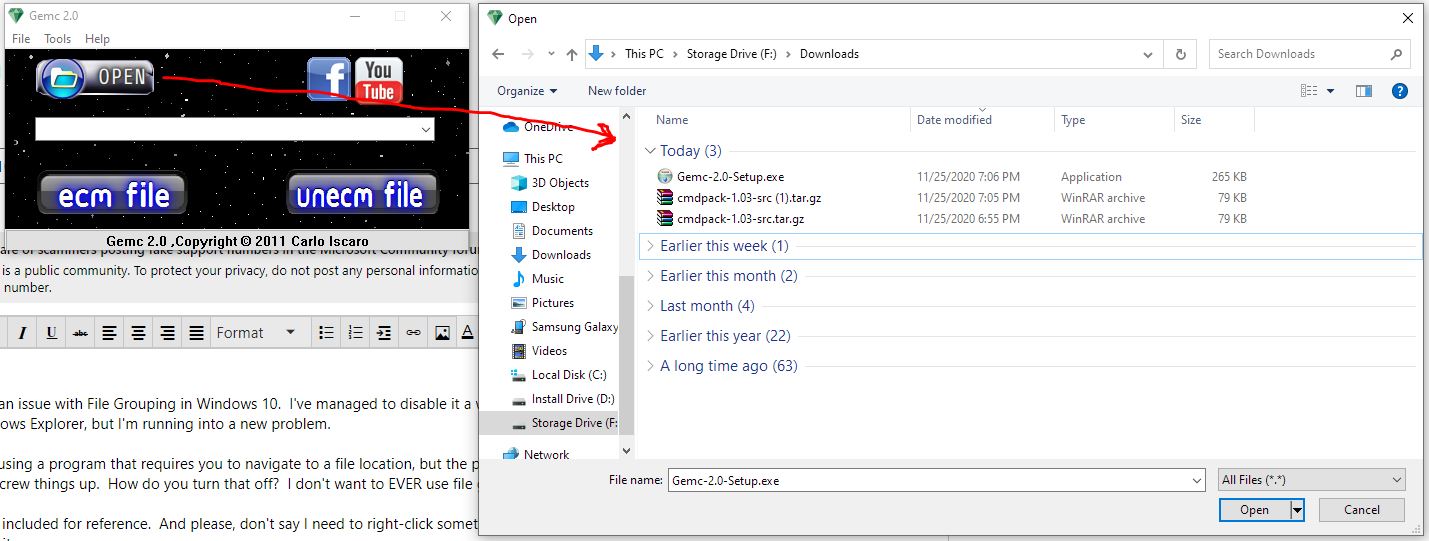
Task: Click This PC in the address bar
Action: point(644,54)
